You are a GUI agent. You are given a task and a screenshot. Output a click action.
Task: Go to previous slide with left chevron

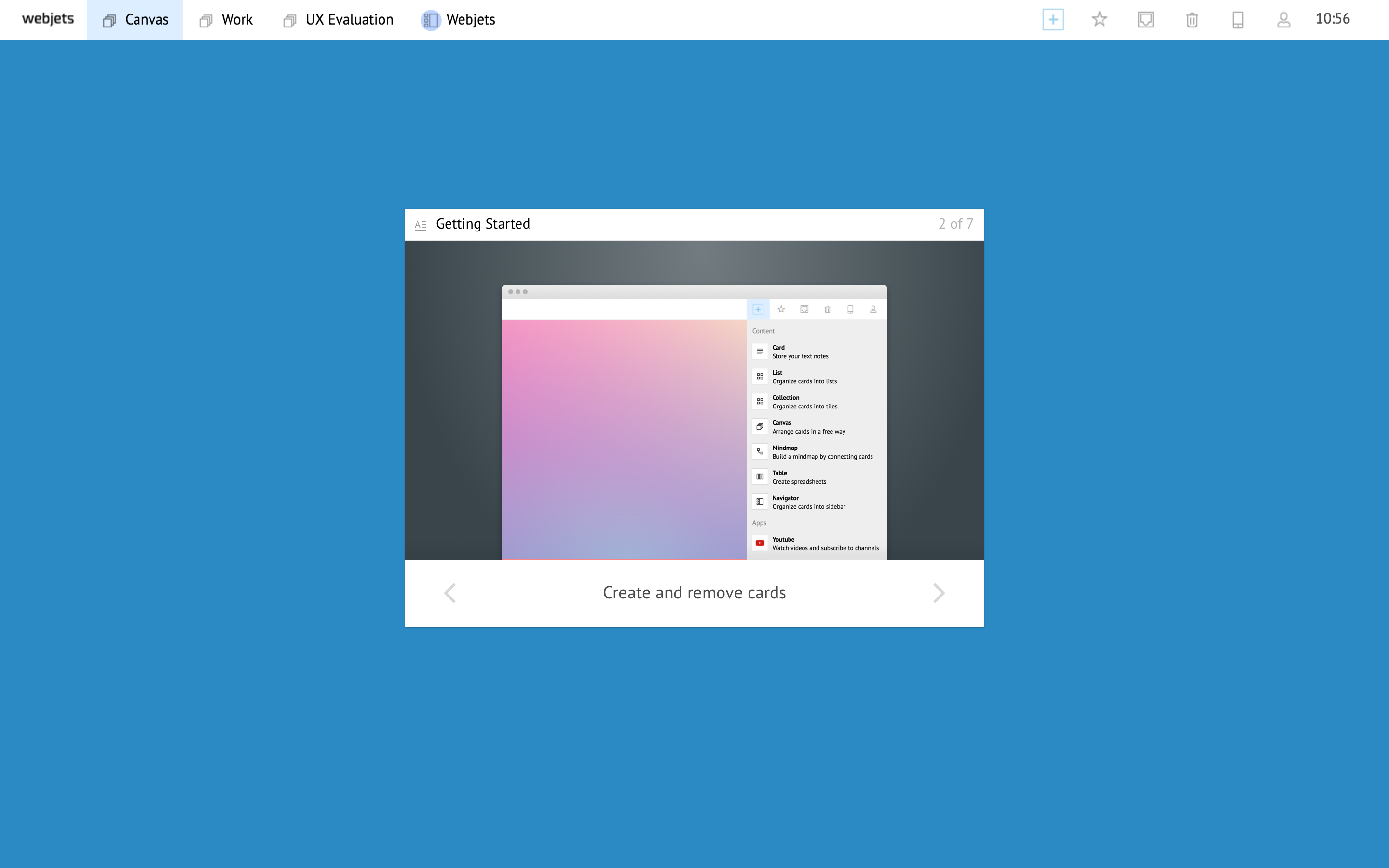450,593
